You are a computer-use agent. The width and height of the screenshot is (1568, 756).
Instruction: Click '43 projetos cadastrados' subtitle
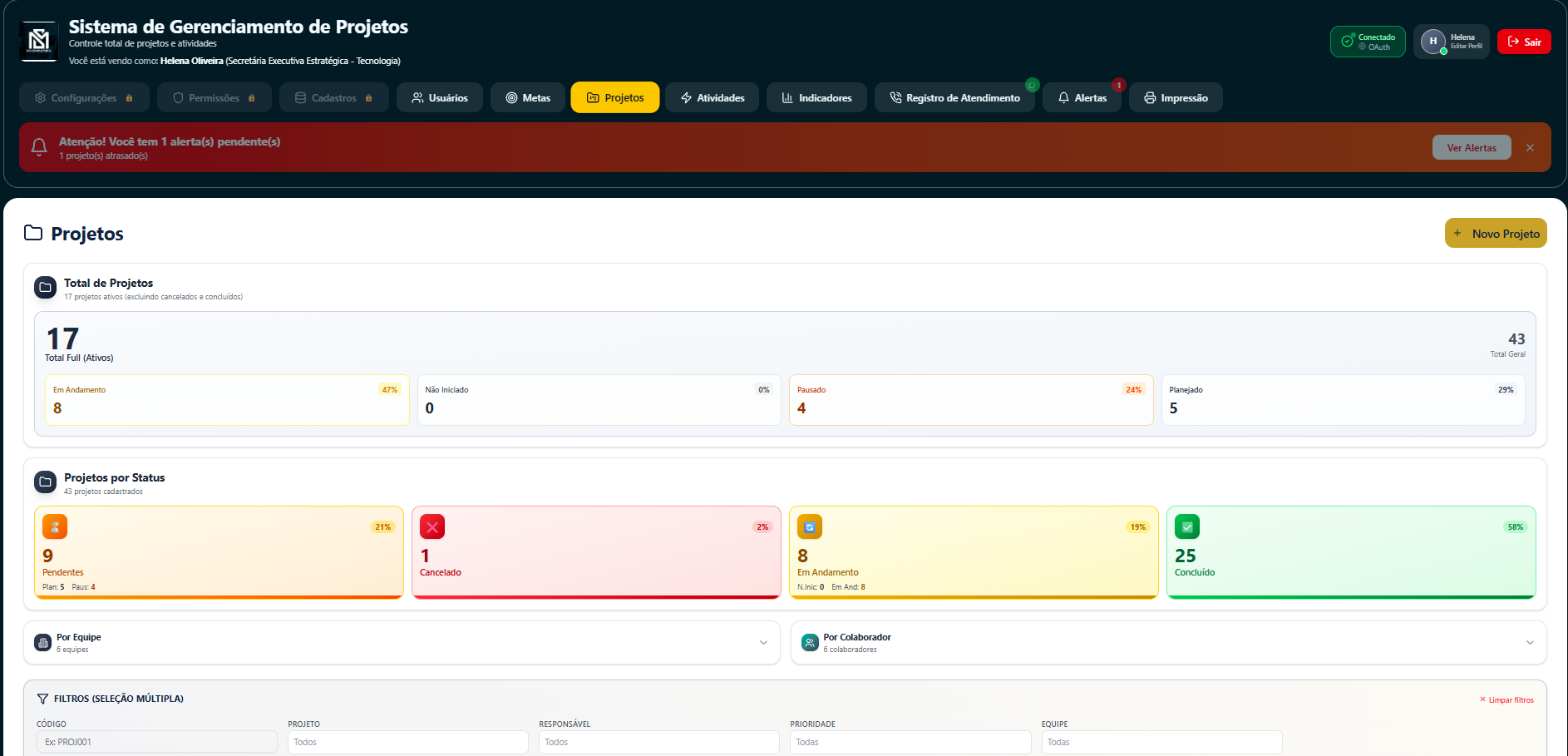pos(103,492)
